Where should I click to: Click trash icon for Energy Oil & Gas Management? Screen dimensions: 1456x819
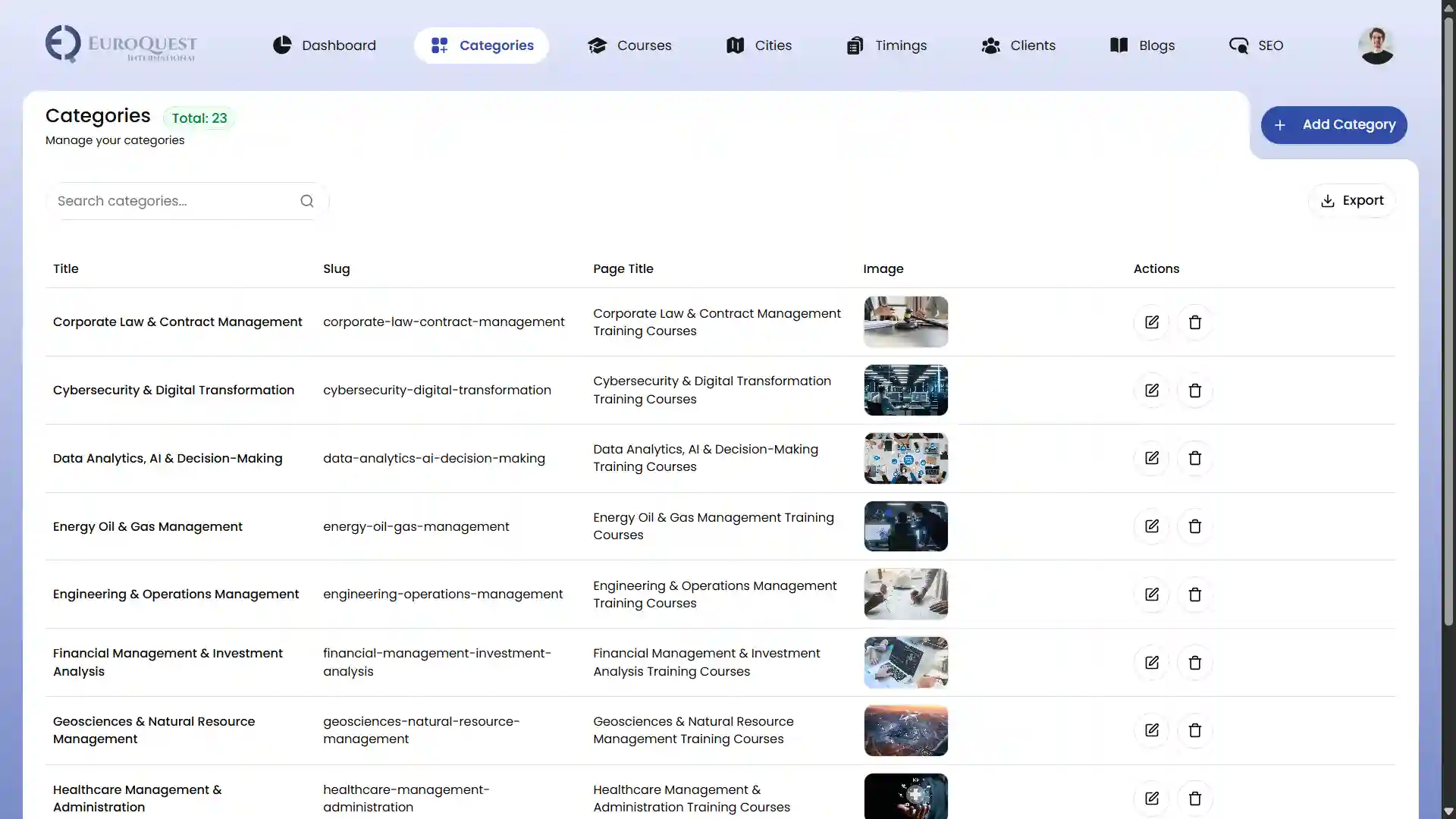coord(1194,526)
